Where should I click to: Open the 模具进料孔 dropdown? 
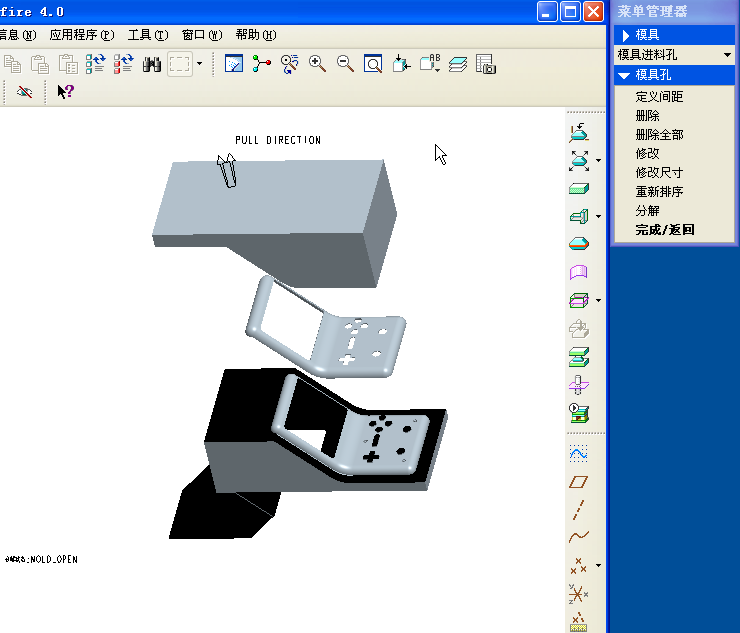[x=674, y=55]
